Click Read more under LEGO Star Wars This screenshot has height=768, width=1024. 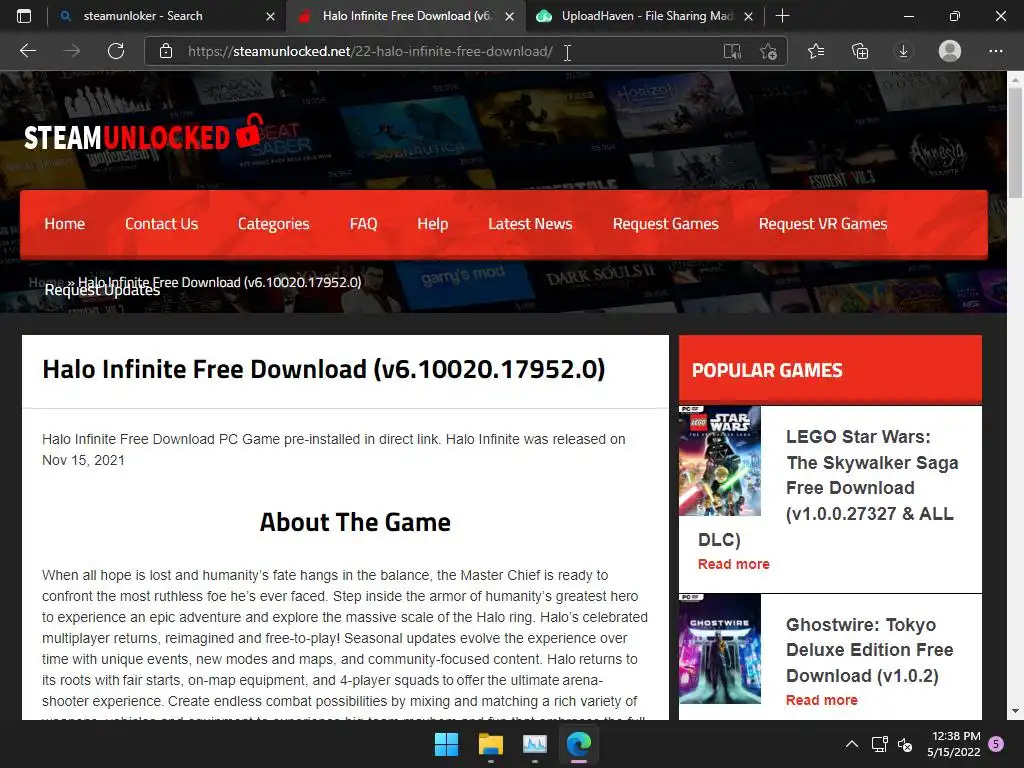tap(733, 564)
